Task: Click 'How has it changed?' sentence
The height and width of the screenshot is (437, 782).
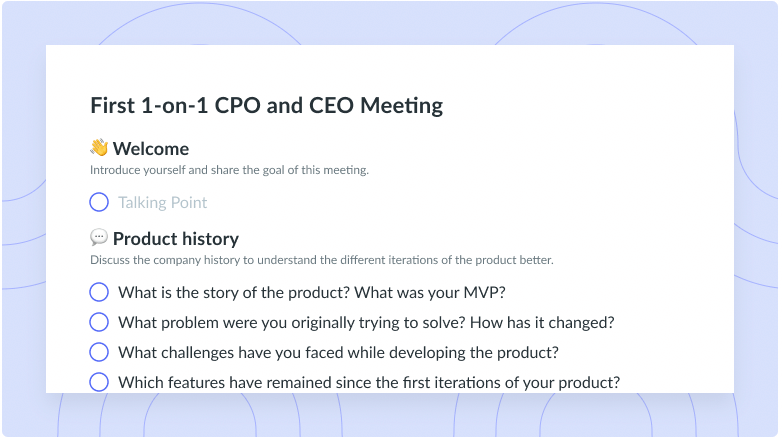Action: click(x=542, y=323)
